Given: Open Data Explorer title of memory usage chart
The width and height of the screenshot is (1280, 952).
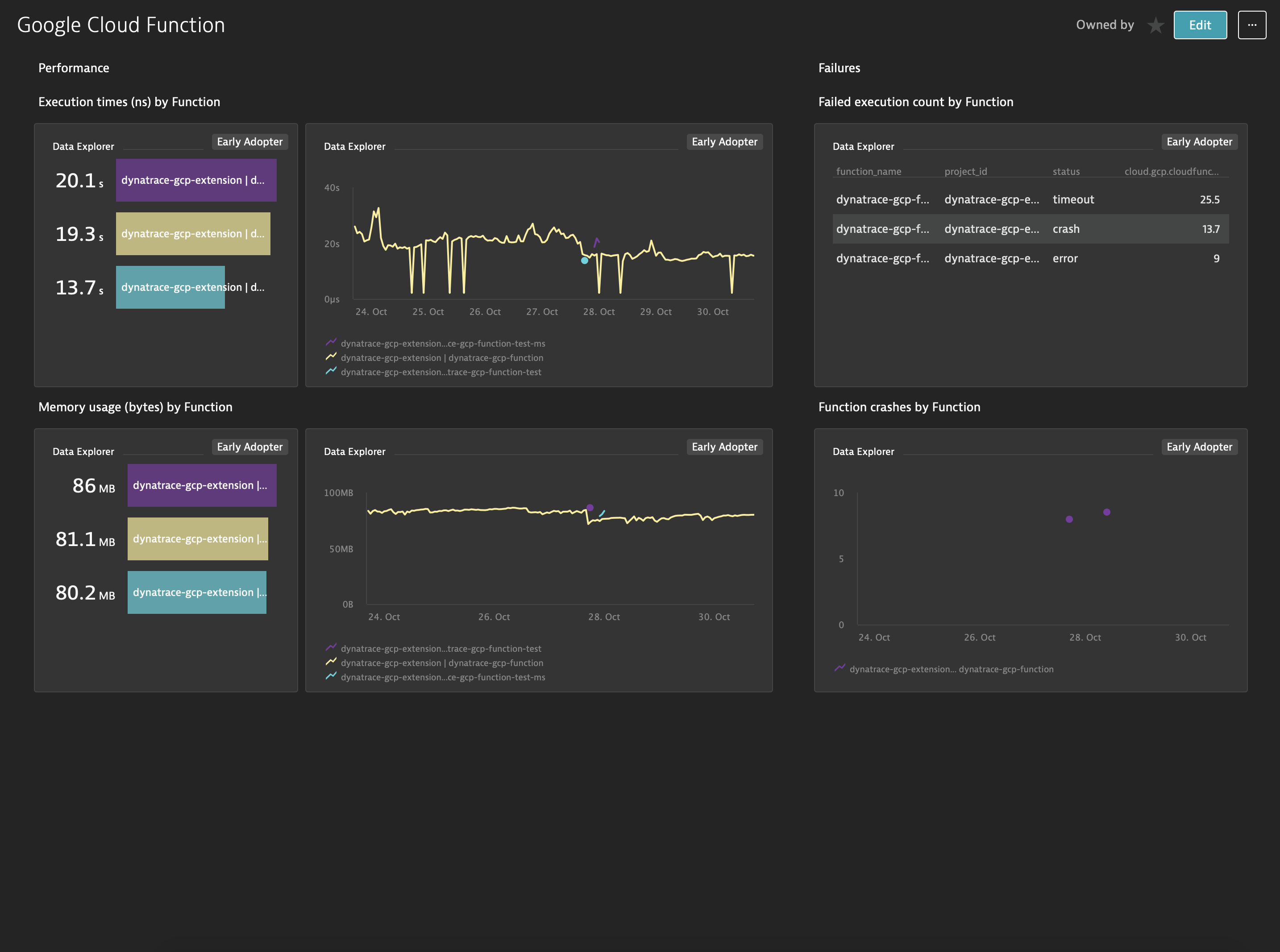Looking at the screenshot, I should coord(355,451).
